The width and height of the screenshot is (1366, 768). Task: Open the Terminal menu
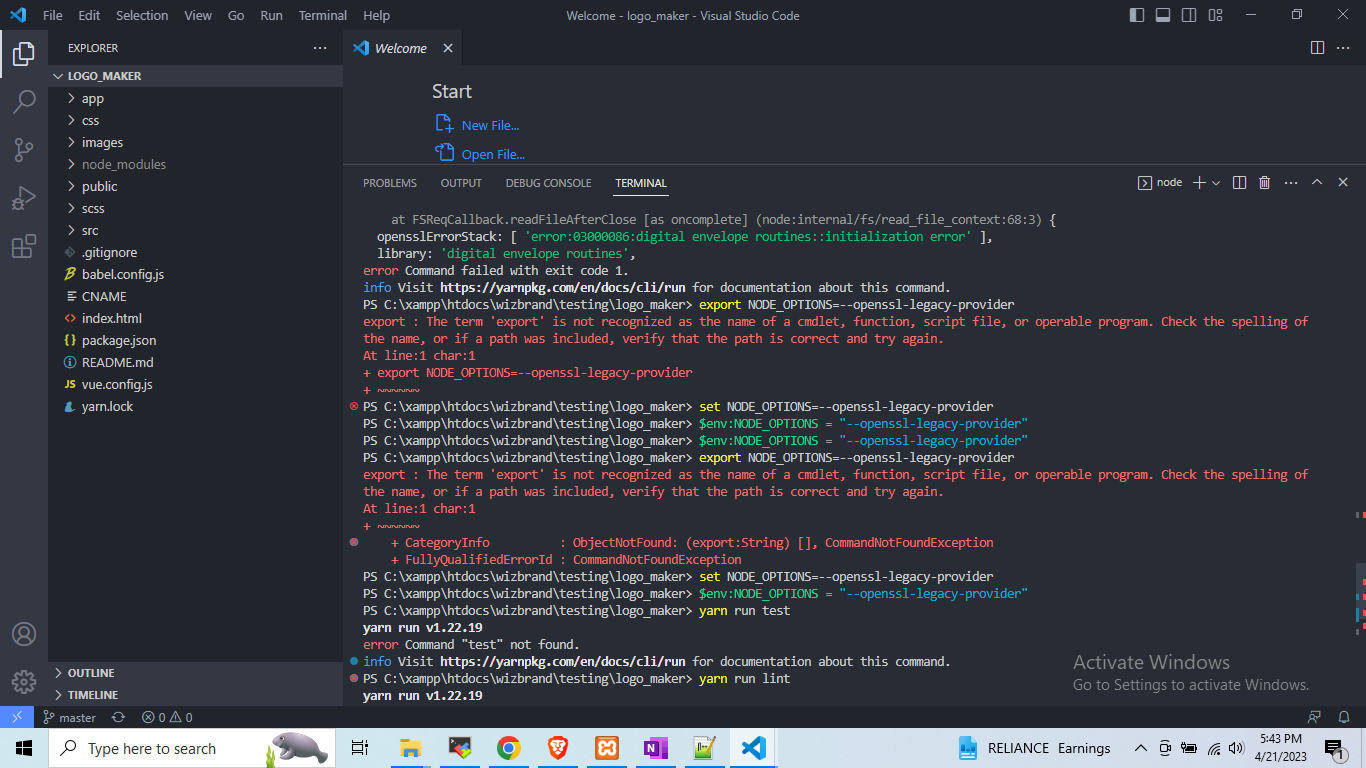click(322, 15)
